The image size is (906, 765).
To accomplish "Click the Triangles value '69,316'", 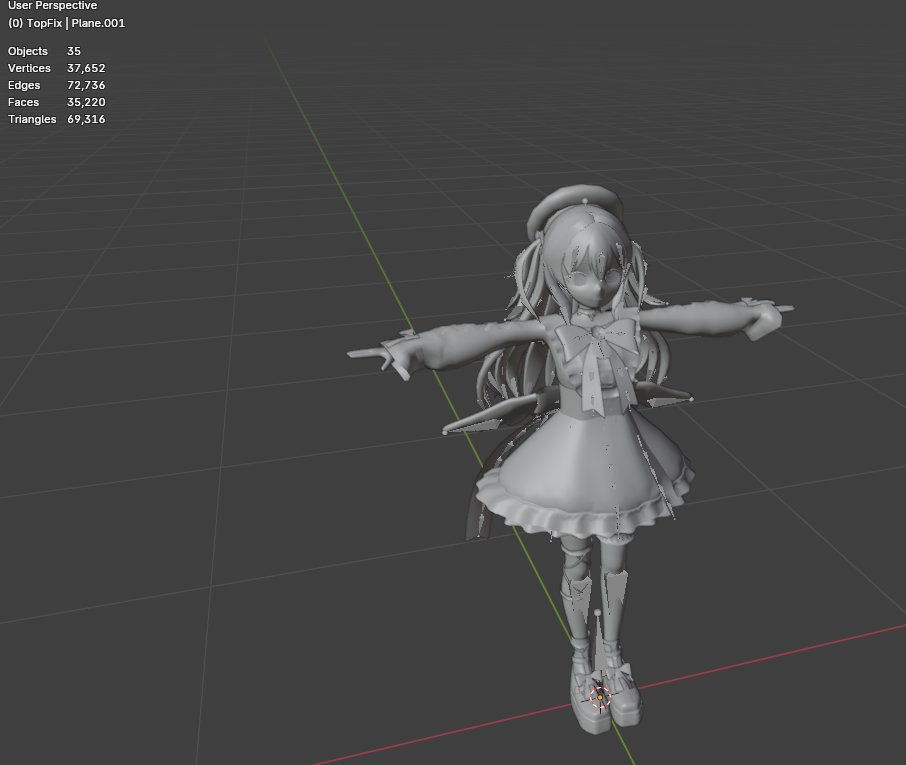I will click(86, 119).
